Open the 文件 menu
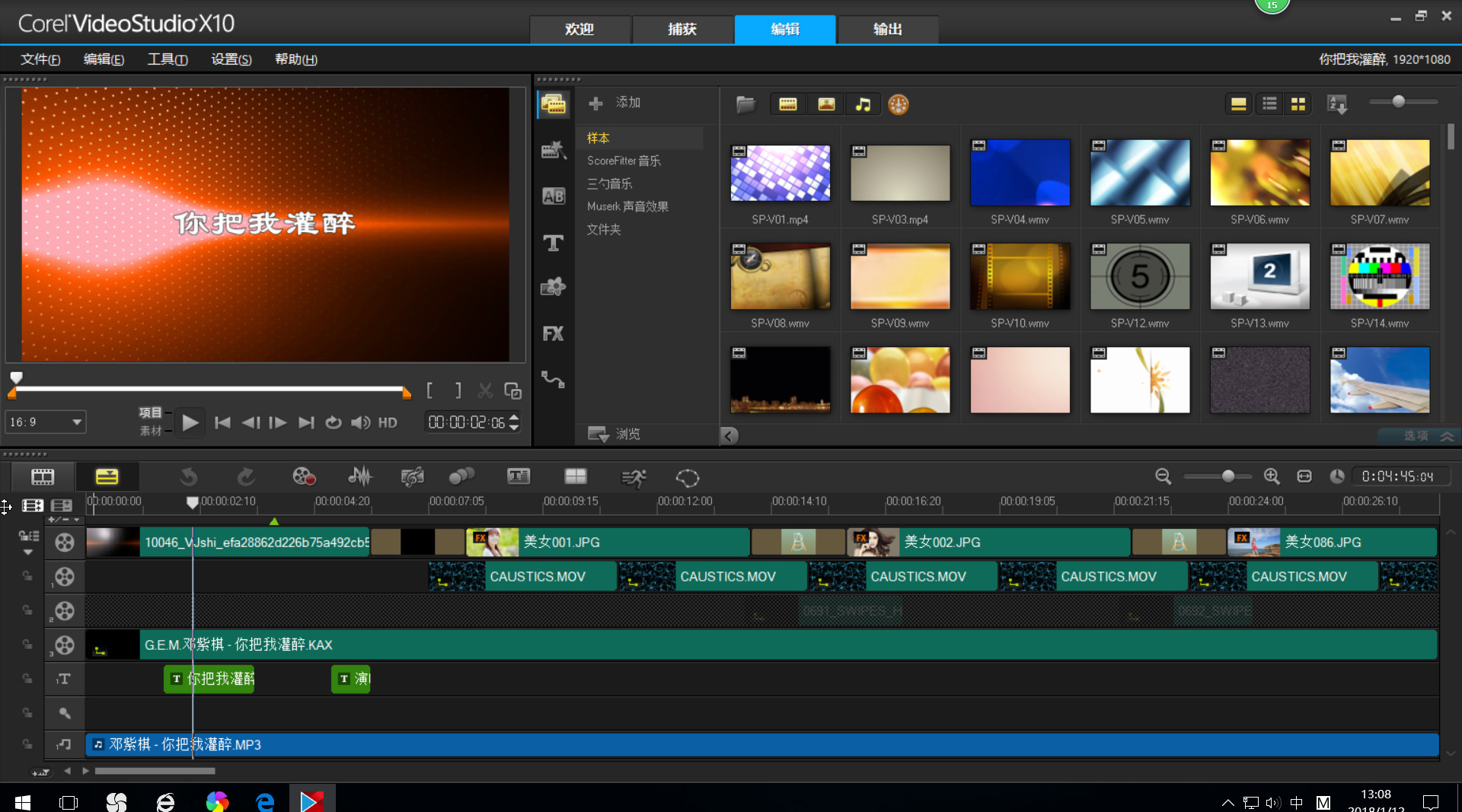Screen dimensions: 1462x812 [x=40, y=59]
